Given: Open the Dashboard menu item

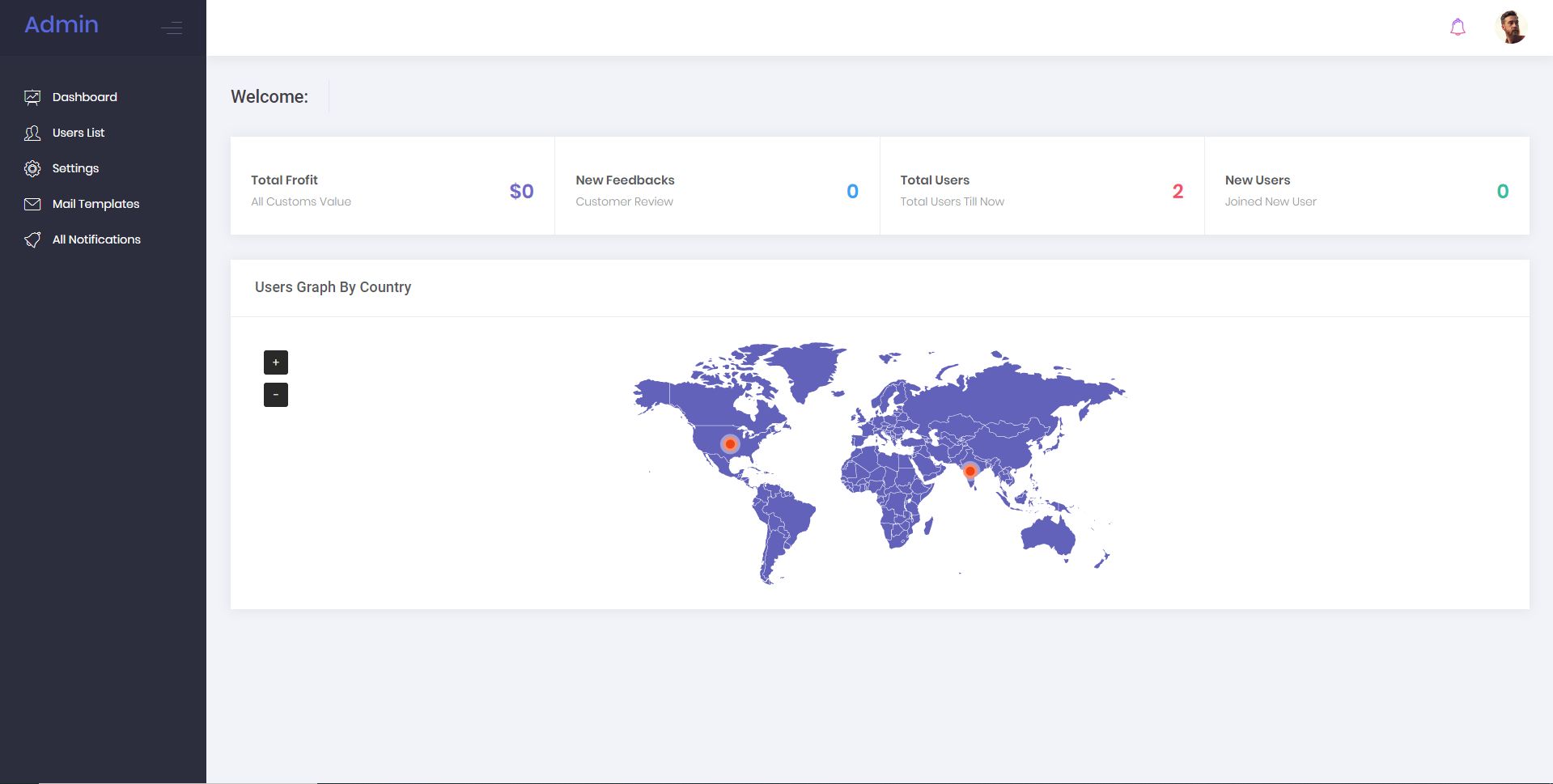Looking at the screenshot, I should tap(85, 97).
